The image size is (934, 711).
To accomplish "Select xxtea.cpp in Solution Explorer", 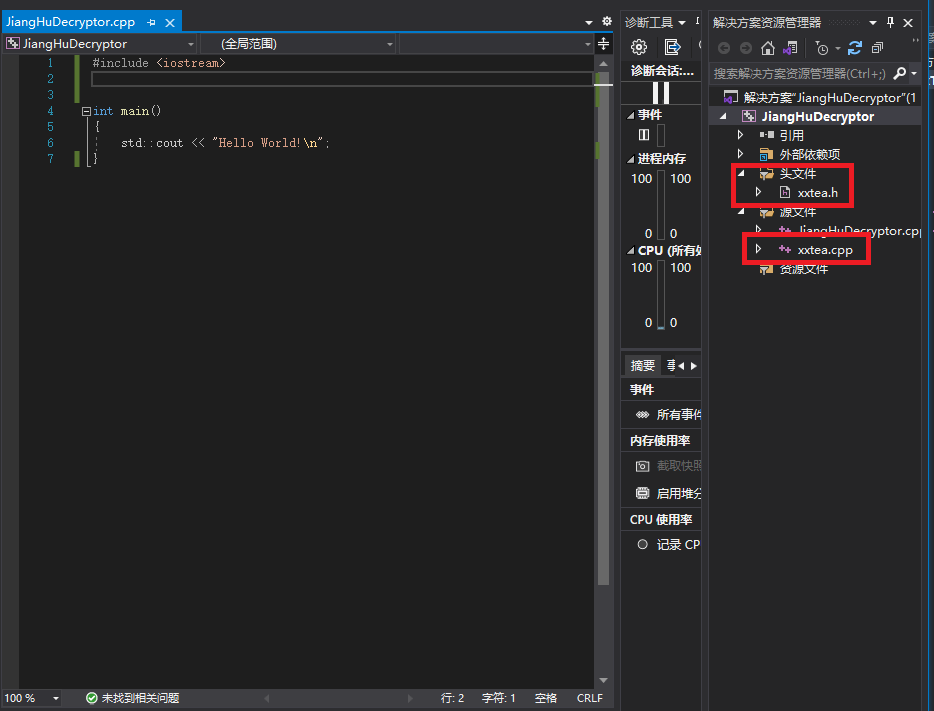I will [825, 250].
